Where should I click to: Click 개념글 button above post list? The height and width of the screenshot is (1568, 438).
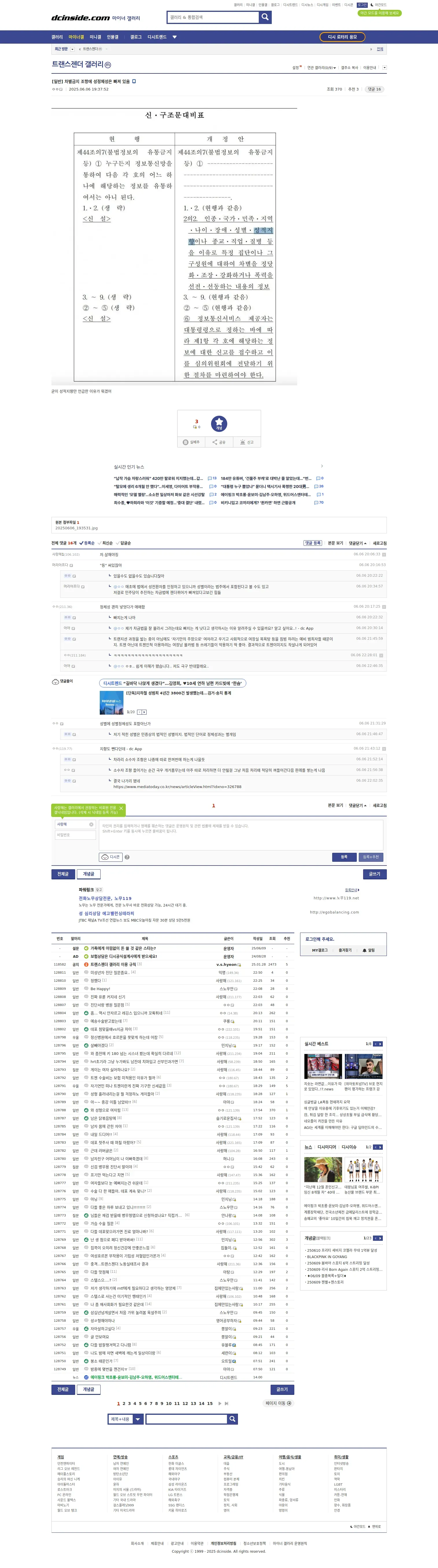click(x=89, y=874)
